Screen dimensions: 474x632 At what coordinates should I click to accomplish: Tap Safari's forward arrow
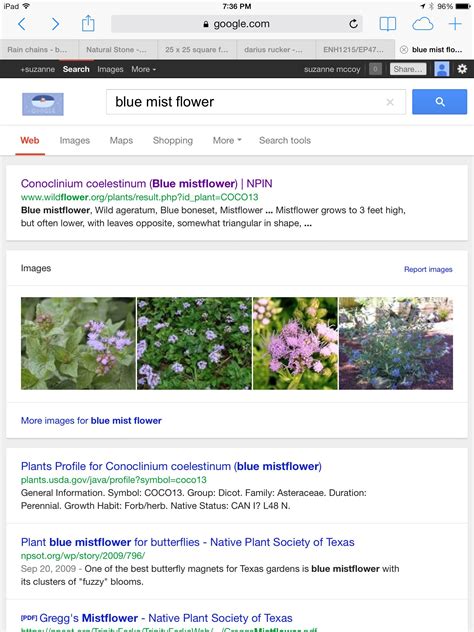pyautogui.click(x=55, y=24)
